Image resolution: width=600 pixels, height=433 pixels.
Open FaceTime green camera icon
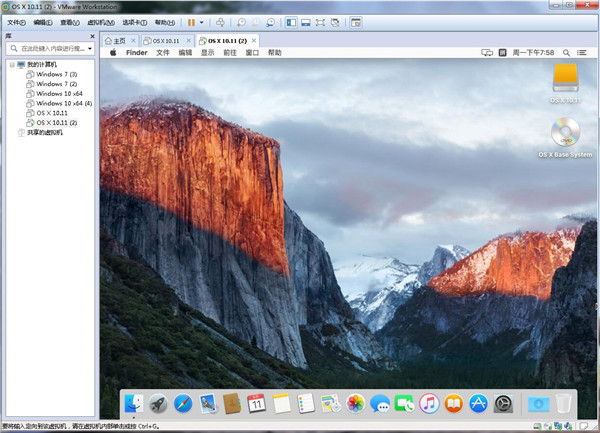point(404,404)
